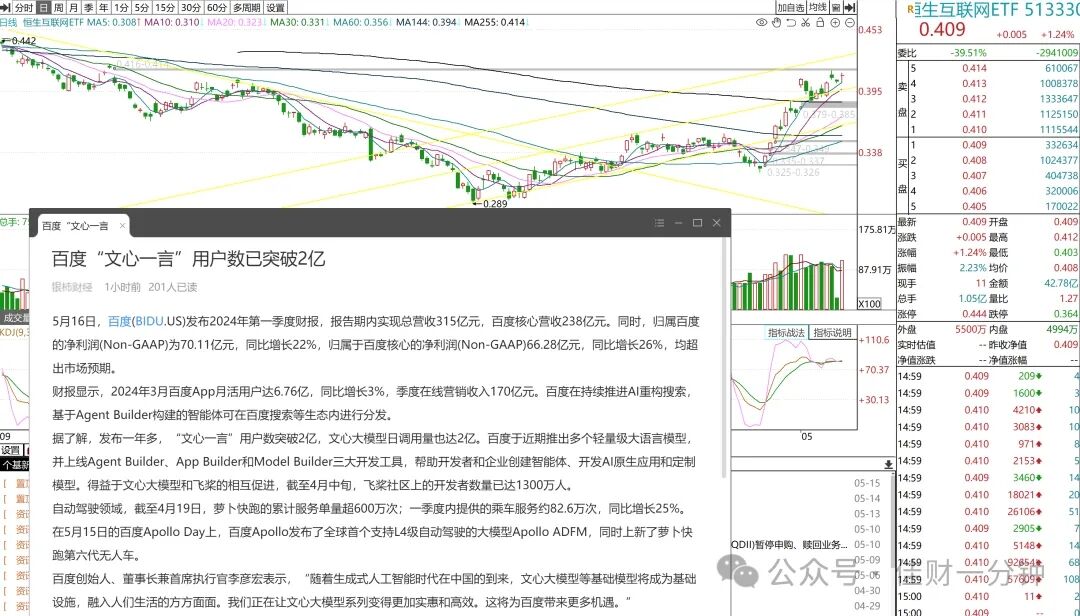Click the small chart icon beside 均线
Screen dimensions: 1080x616
(x=836, y=8)
